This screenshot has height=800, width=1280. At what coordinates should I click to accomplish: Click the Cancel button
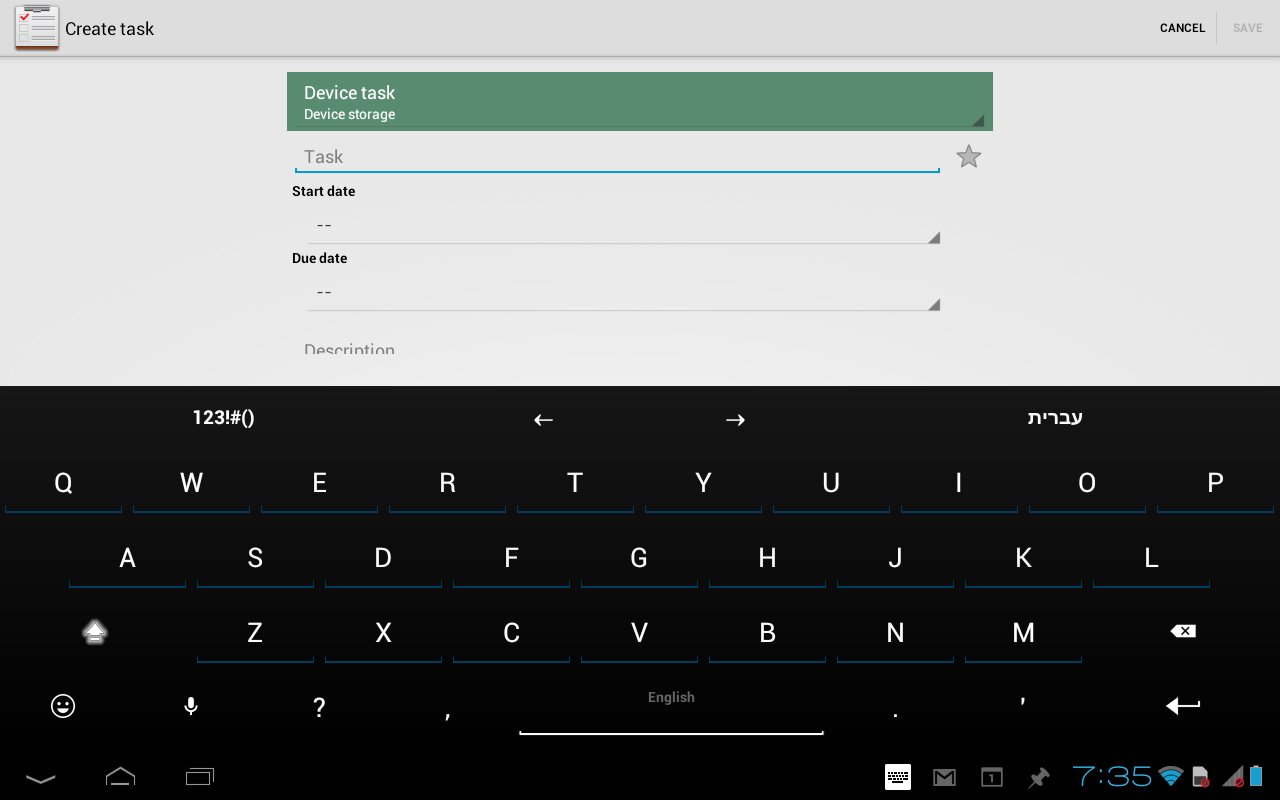(1182, 28)
